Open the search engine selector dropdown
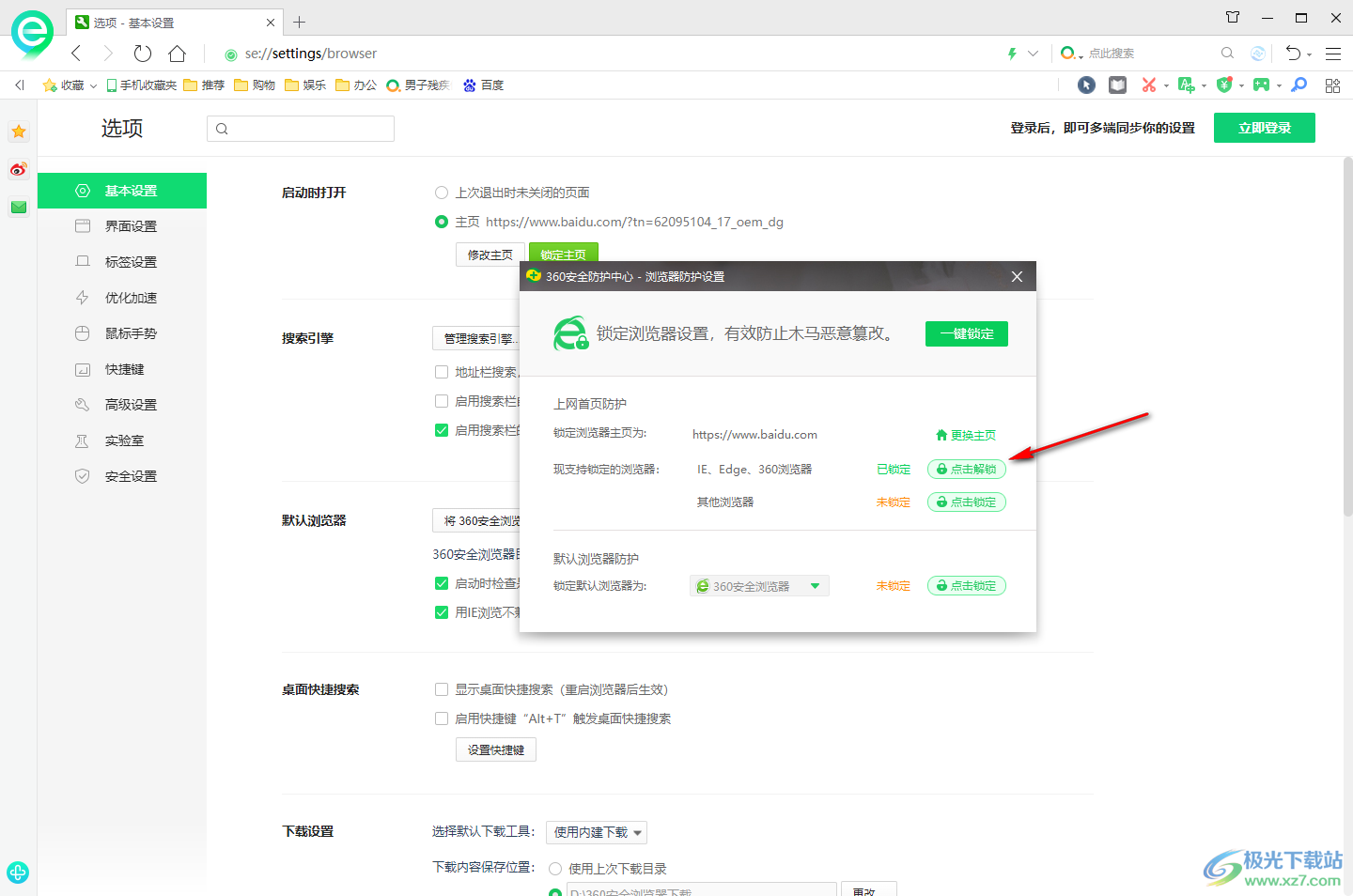This screenshot has width=1353, height=896. coord(1072,54)
